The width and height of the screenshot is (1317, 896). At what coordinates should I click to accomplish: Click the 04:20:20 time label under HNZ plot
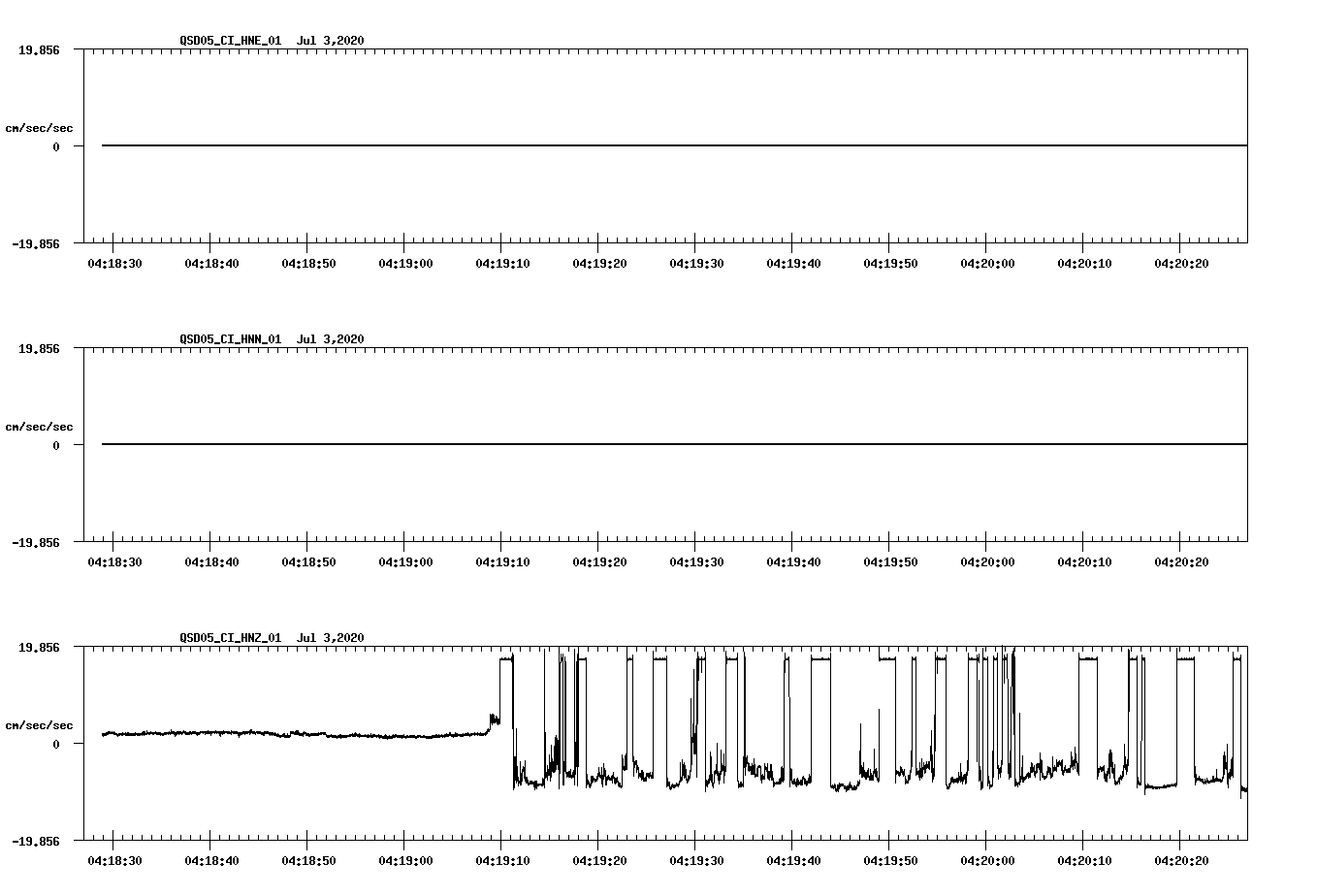point(1181,861)
